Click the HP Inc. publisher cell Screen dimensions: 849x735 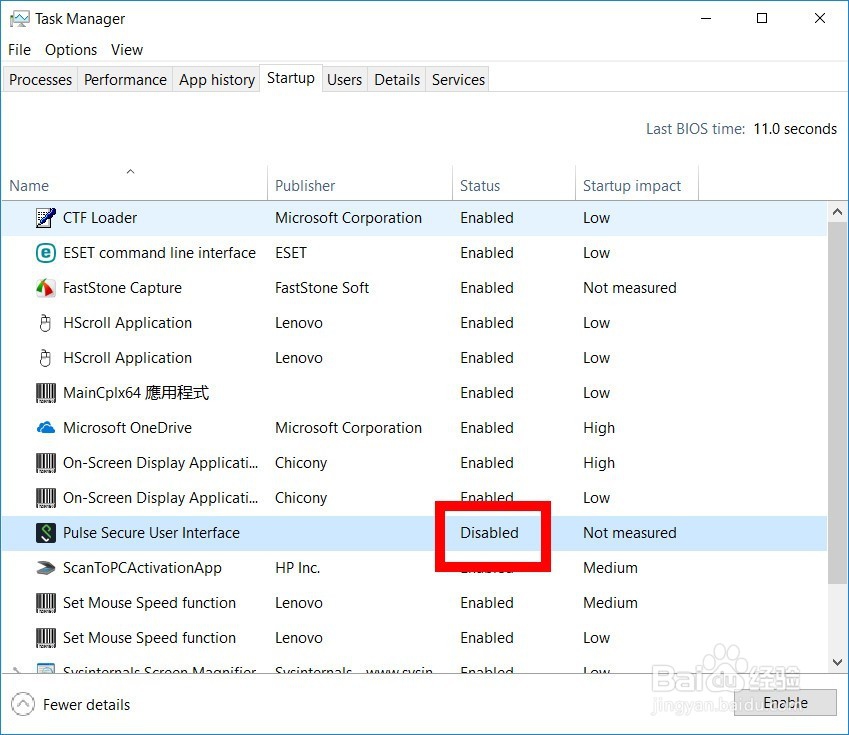[x=297, y=568]
